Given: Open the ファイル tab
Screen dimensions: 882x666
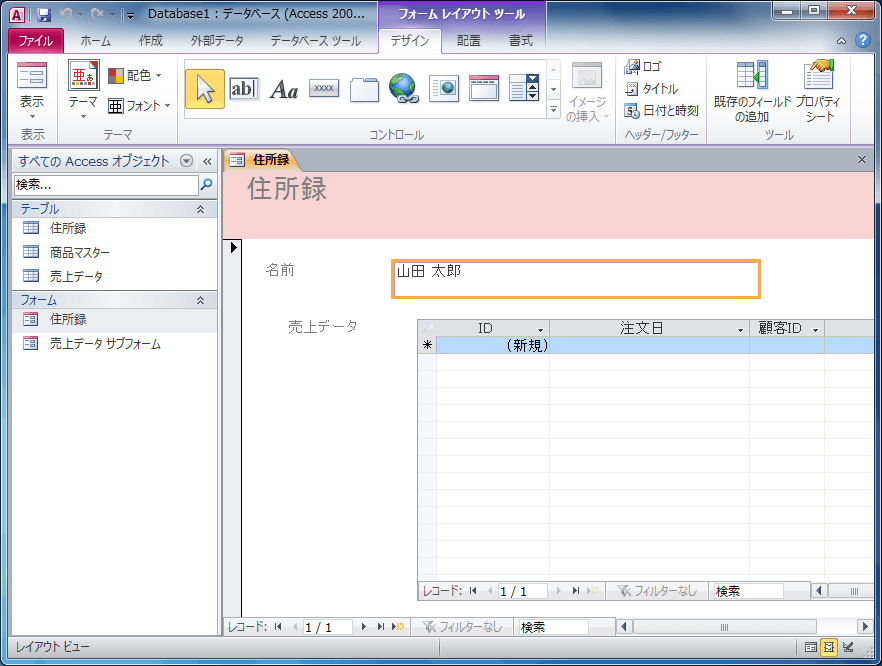Looking at the screenshot, I should tap(36, 40).
